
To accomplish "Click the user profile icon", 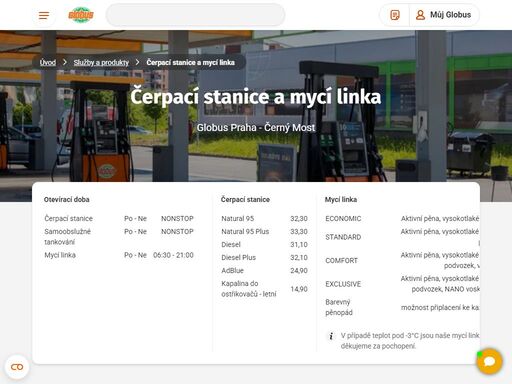I will click(420, 15).
